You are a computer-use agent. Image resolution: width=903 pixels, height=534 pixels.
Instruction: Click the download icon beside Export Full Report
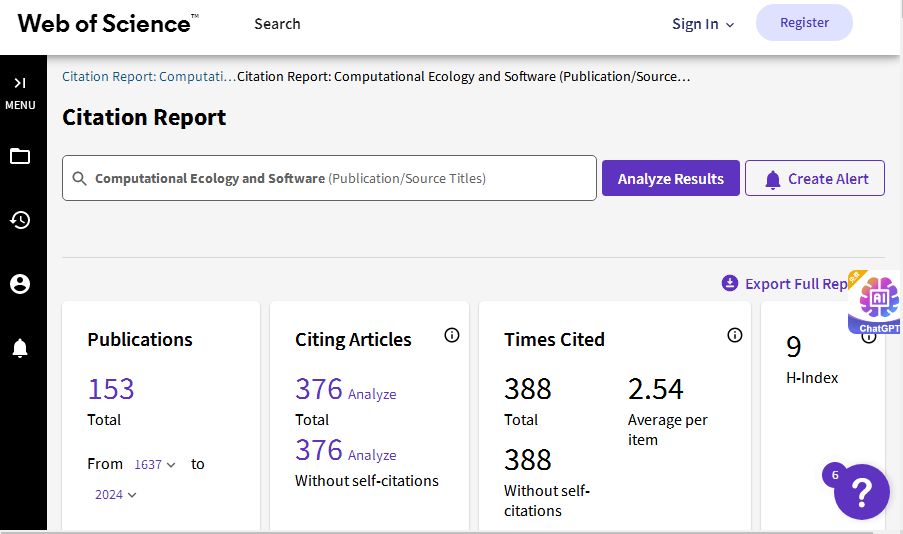click(x=730, y=283)
